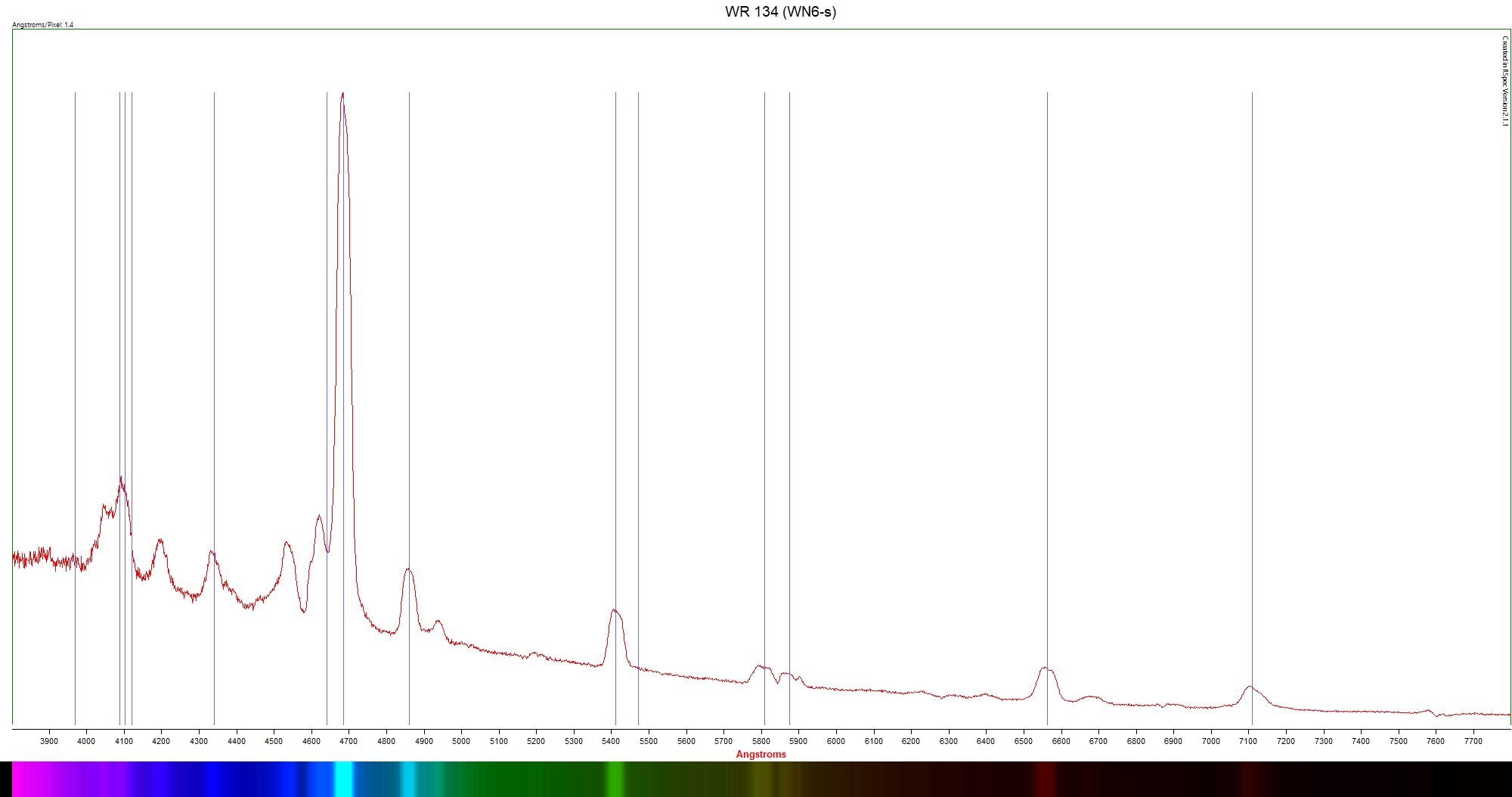1512x797 pixels.
Task: Click the chart title WR 134 (WN6-s)
Action: (780, 11)
